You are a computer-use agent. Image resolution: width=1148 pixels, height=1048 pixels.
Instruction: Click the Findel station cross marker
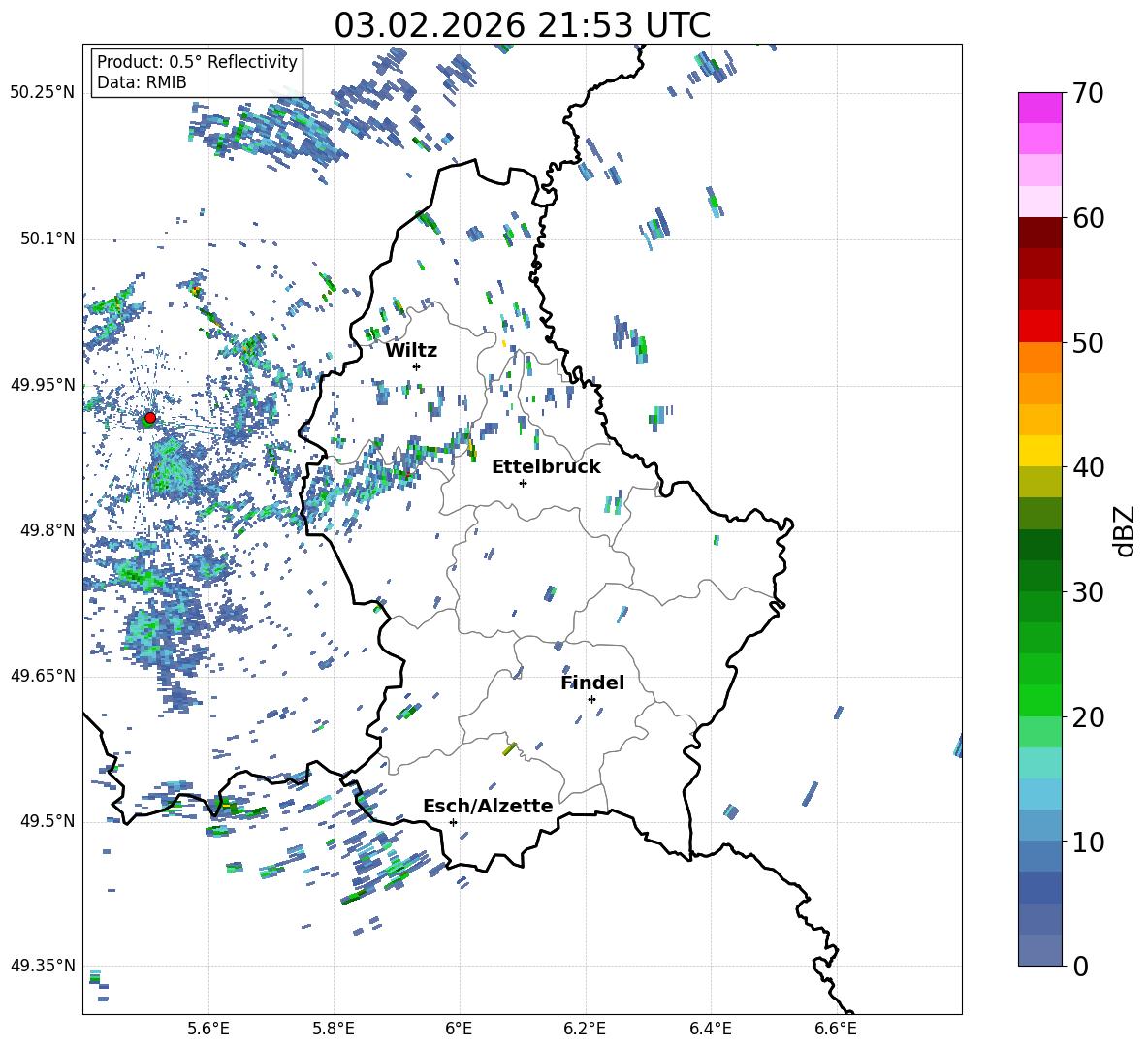pos(591,699)
